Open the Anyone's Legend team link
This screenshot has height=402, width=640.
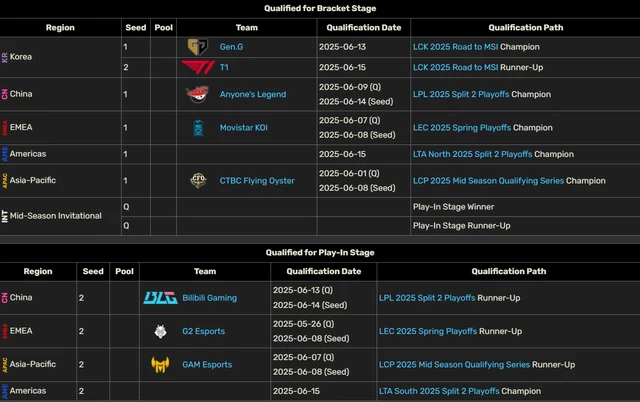(x=253, y=94)
